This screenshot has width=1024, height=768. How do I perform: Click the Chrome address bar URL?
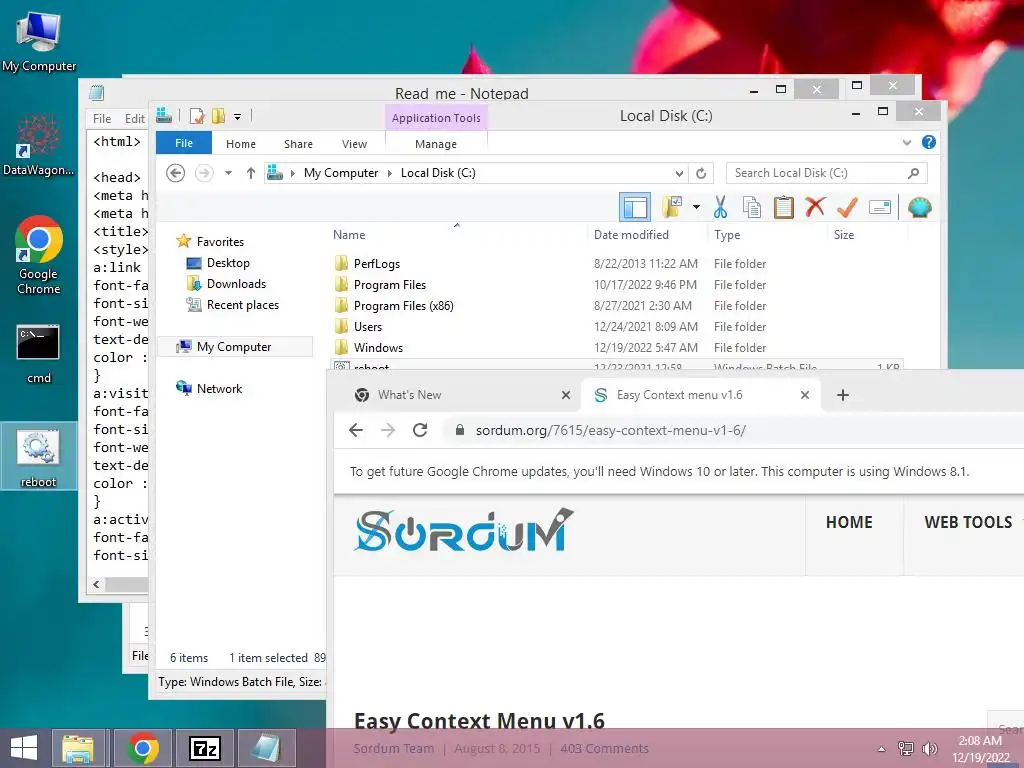[611, 430]
